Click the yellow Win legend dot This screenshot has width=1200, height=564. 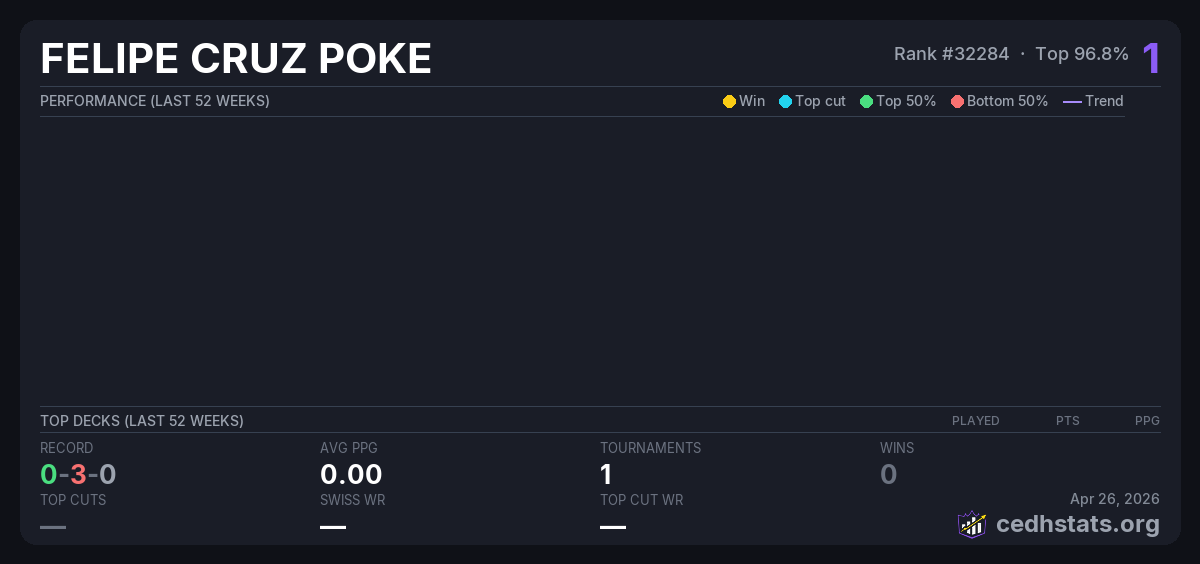tap(729, 101)
